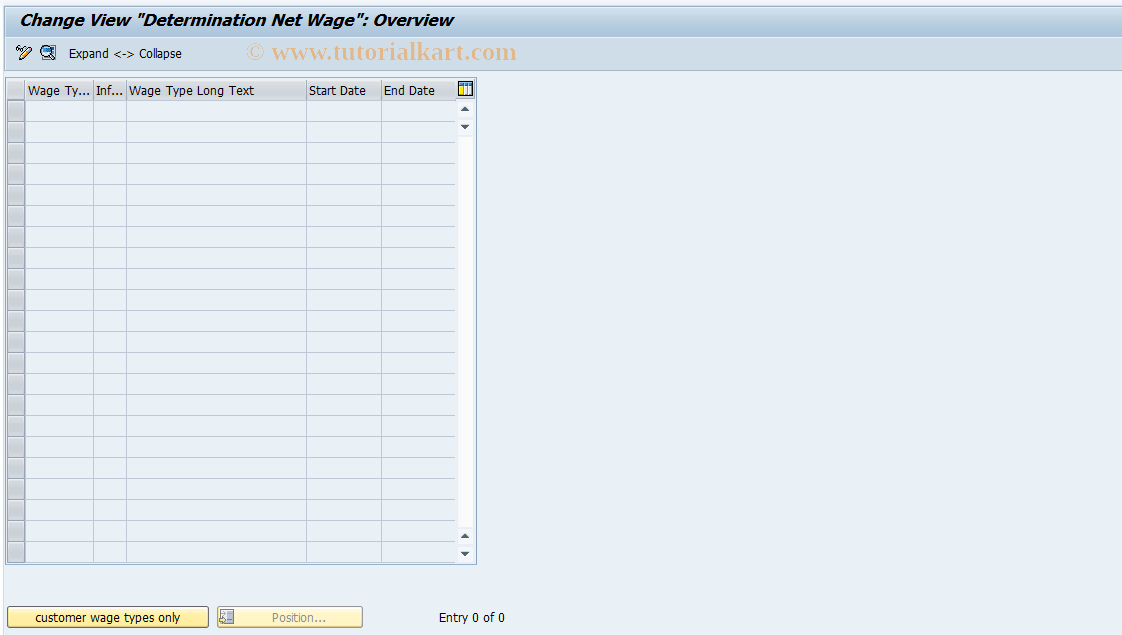Click first row Wage Type Long Text cell

(216, 111)
